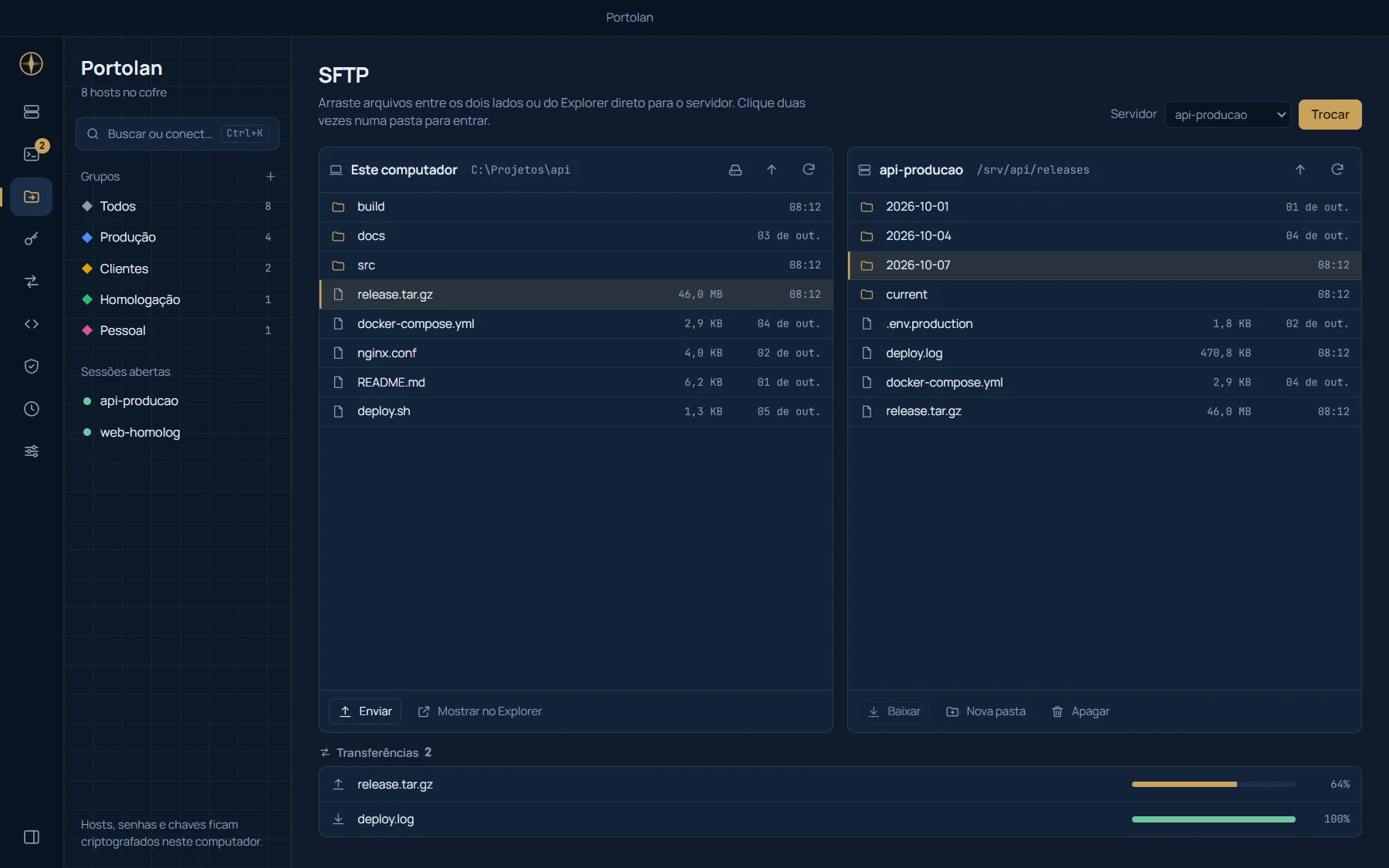Click the Enviar upload button

point(365,711)
